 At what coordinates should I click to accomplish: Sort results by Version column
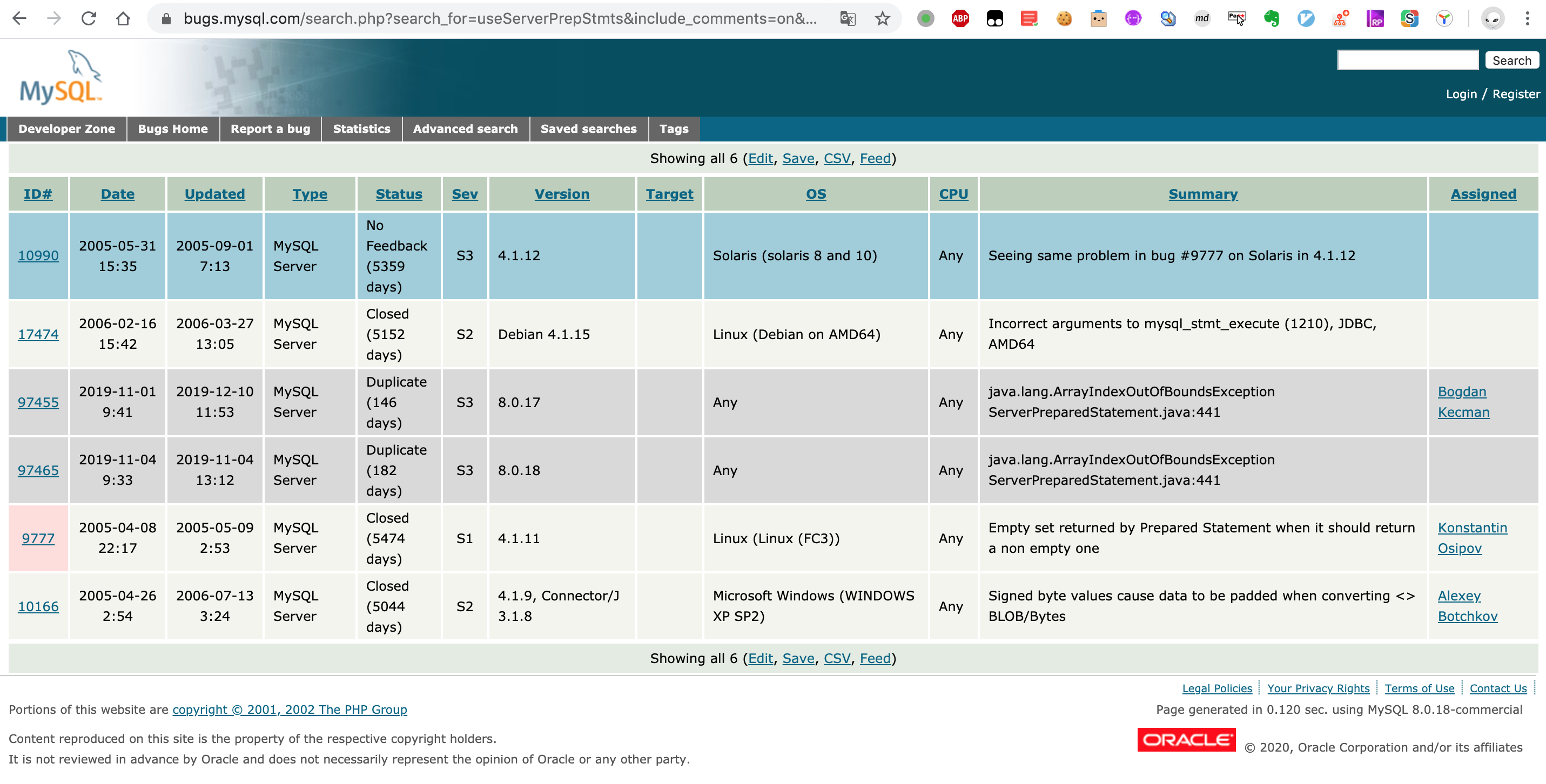pyautogui.click(x=562, y=194)
